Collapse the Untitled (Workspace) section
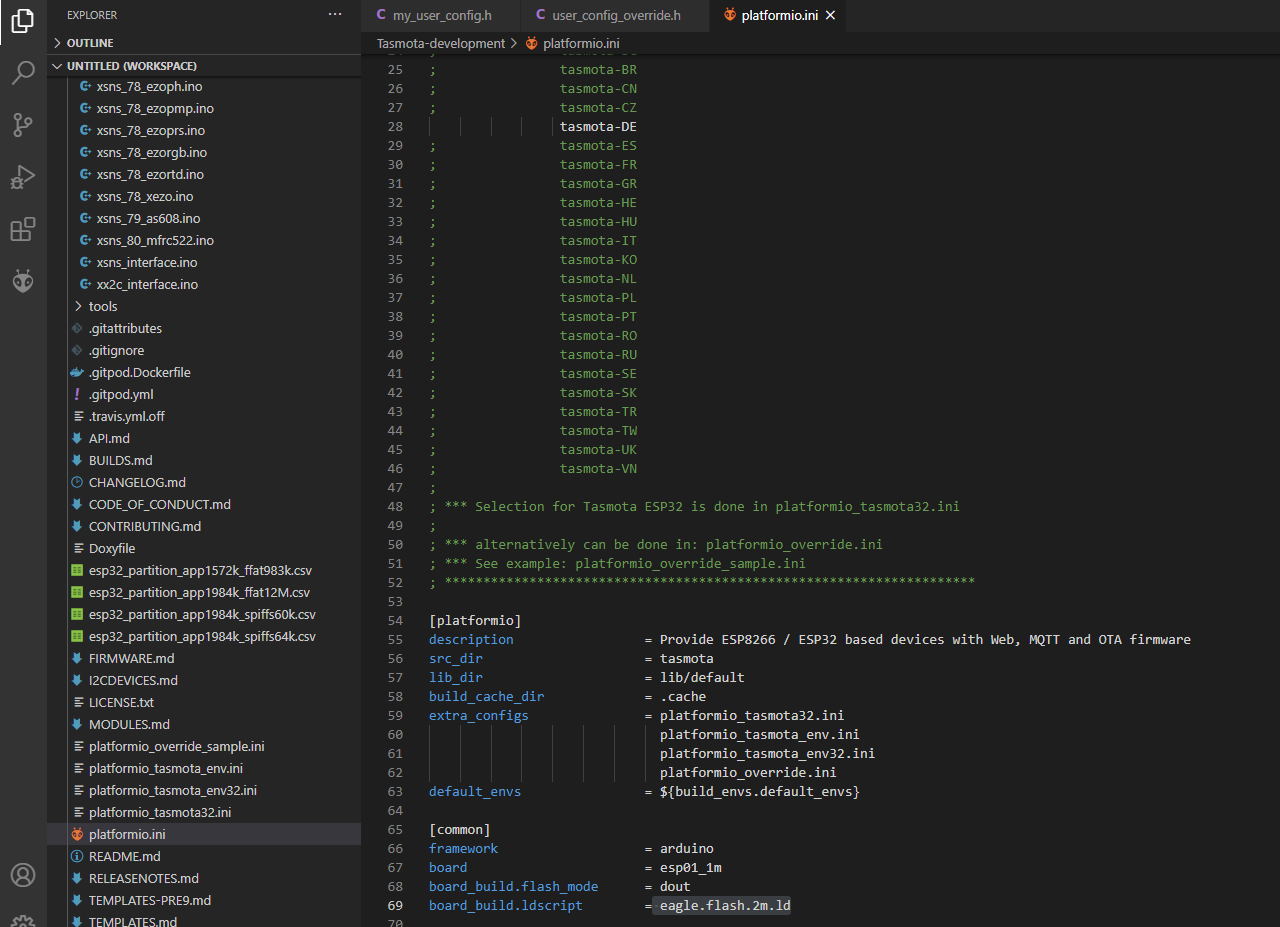 [204, 65]
